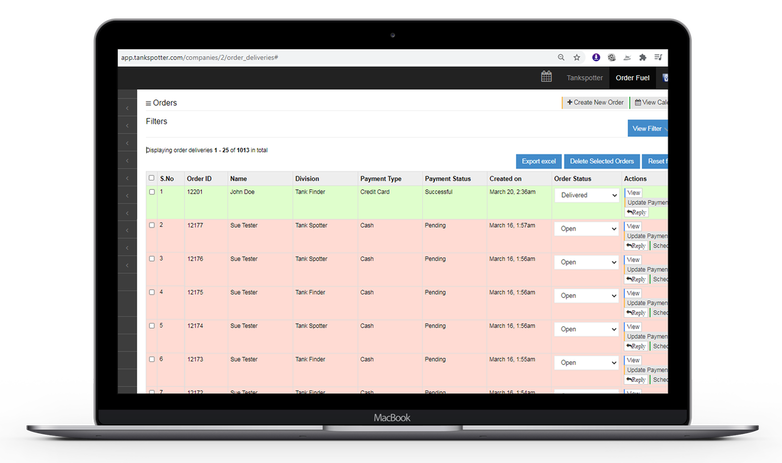This screenshot has height=463, width=782.
Task: Click the Create New Order button
Action: click(595, 102)
